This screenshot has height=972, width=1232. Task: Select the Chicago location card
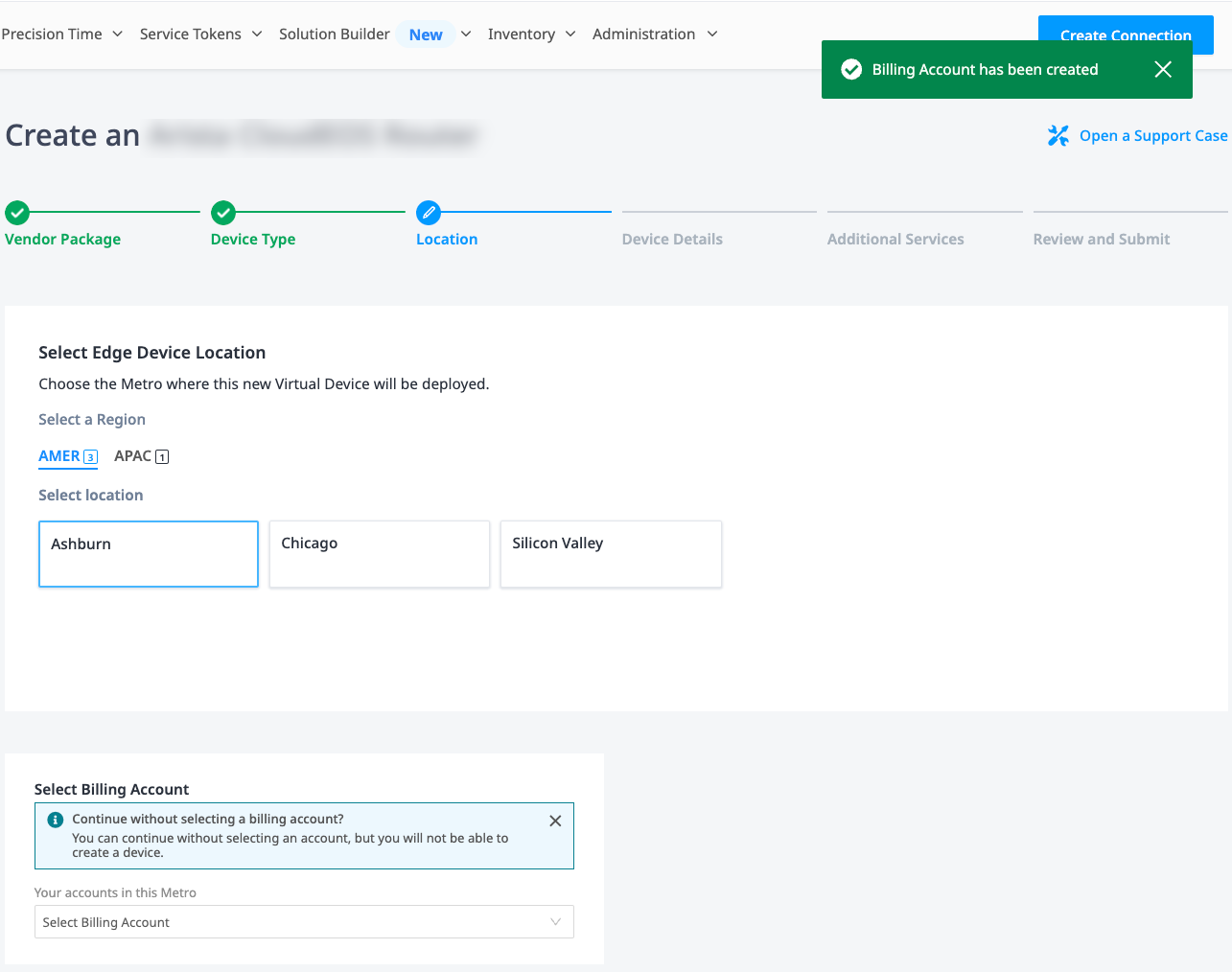(x=380, y=554)
